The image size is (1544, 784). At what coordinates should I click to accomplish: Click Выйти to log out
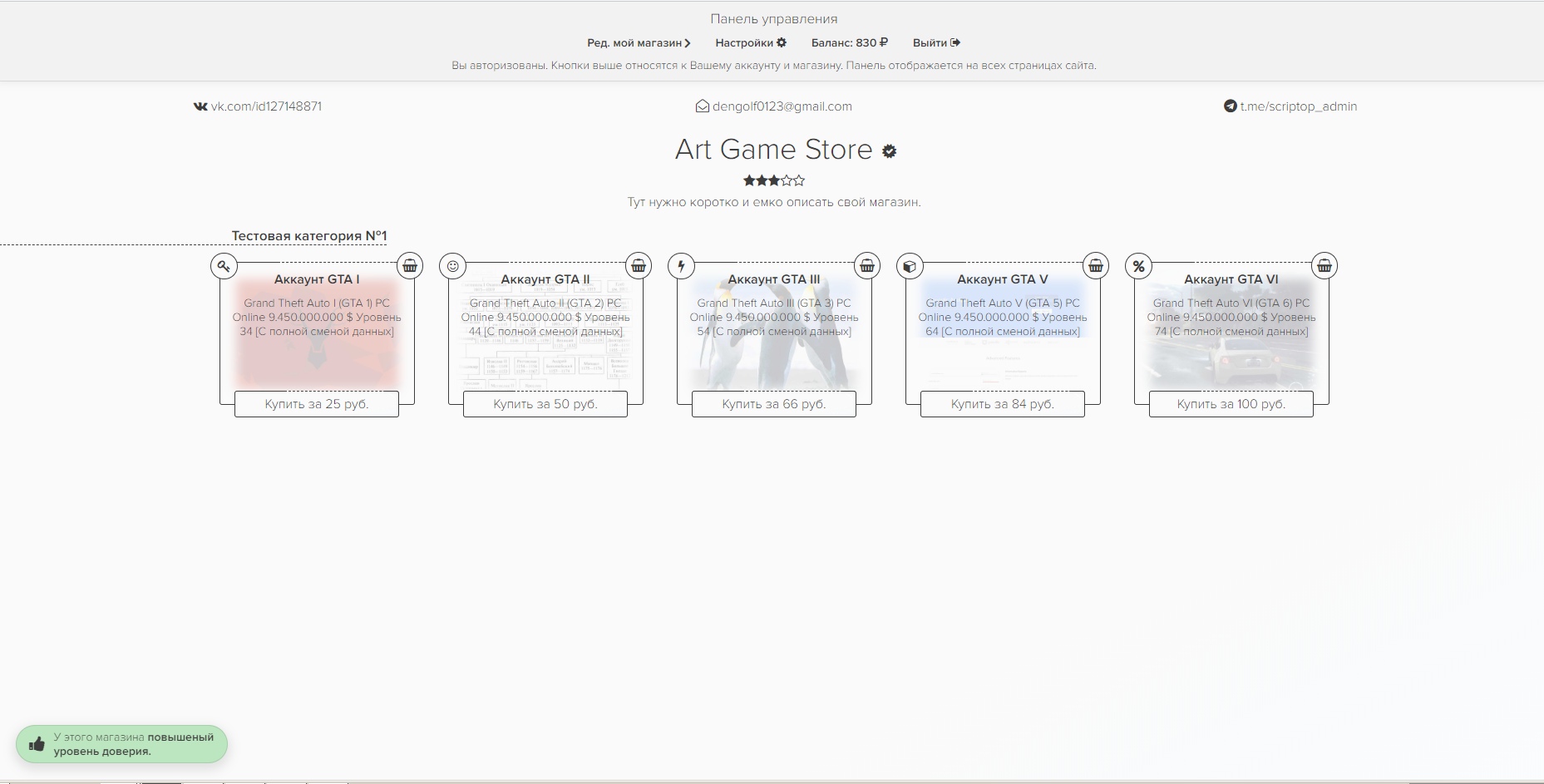[936, 42]
